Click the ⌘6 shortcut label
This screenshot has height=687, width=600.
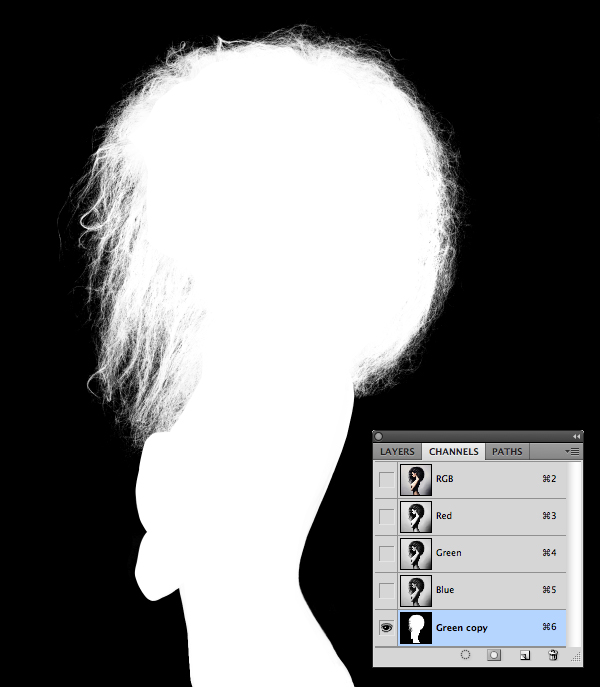[549, 627]
